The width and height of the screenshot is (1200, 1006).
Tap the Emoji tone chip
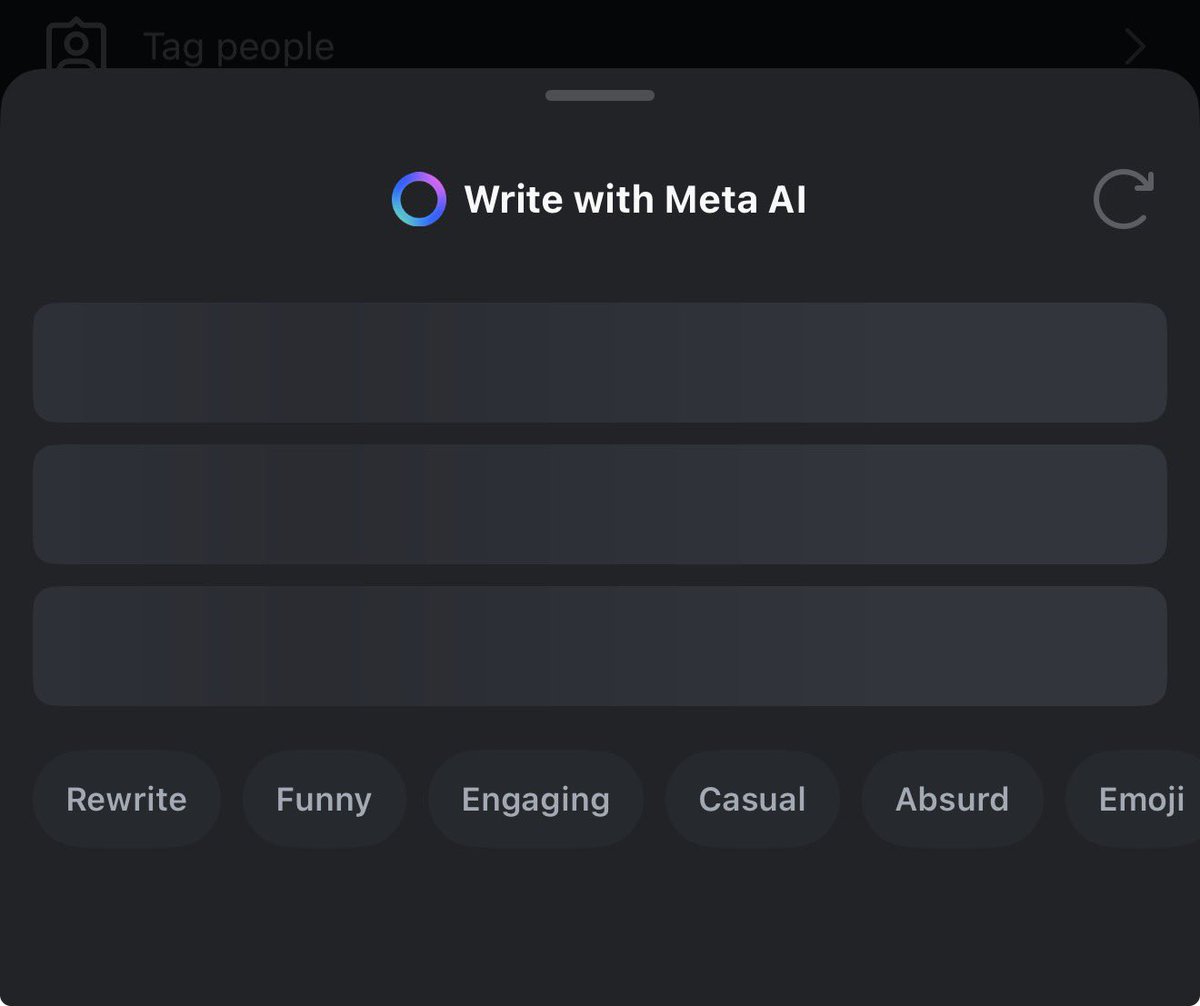1140,800
